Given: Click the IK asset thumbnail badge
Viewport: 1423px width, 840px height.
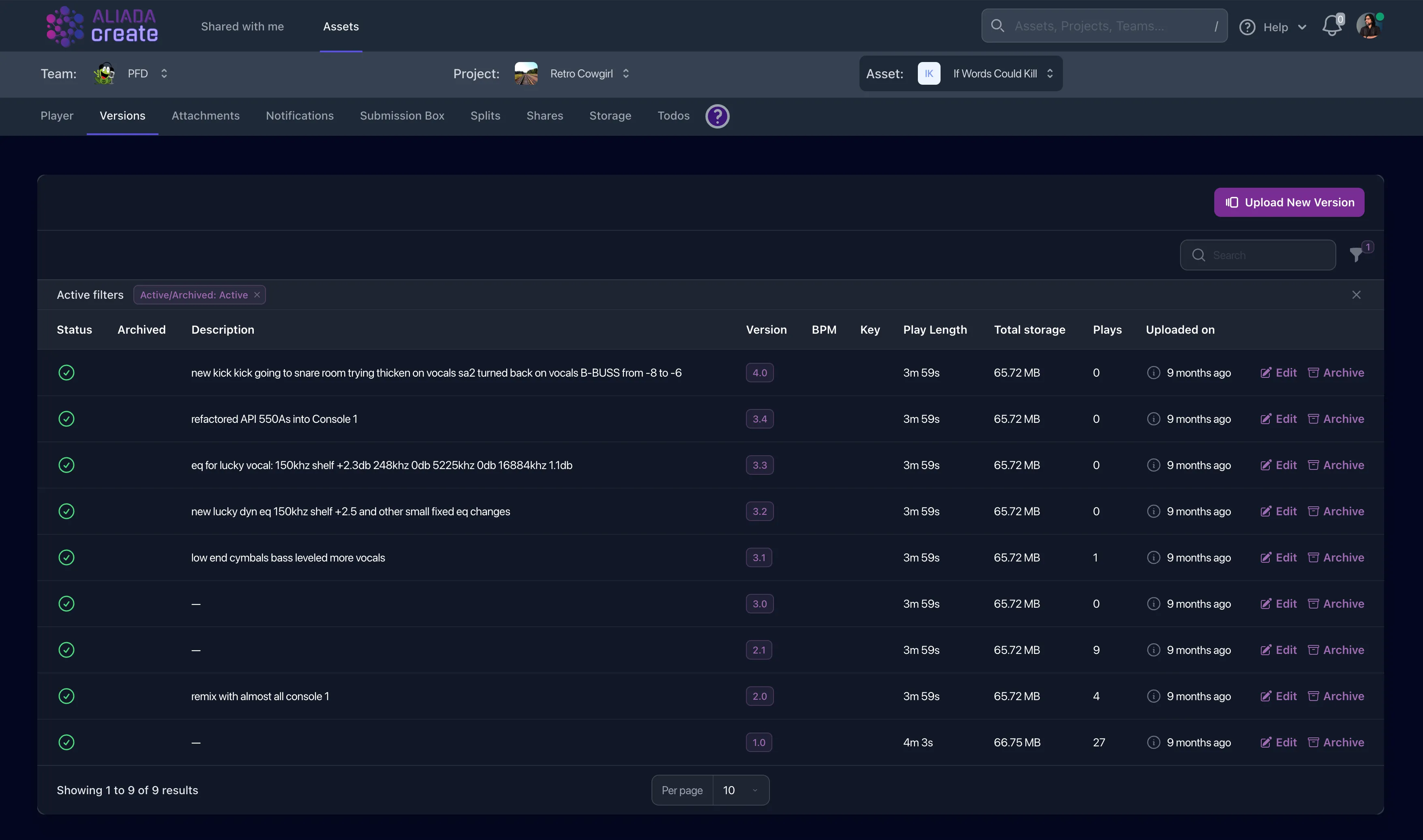Looking at the screenshot, I should [x=928, y=74].
